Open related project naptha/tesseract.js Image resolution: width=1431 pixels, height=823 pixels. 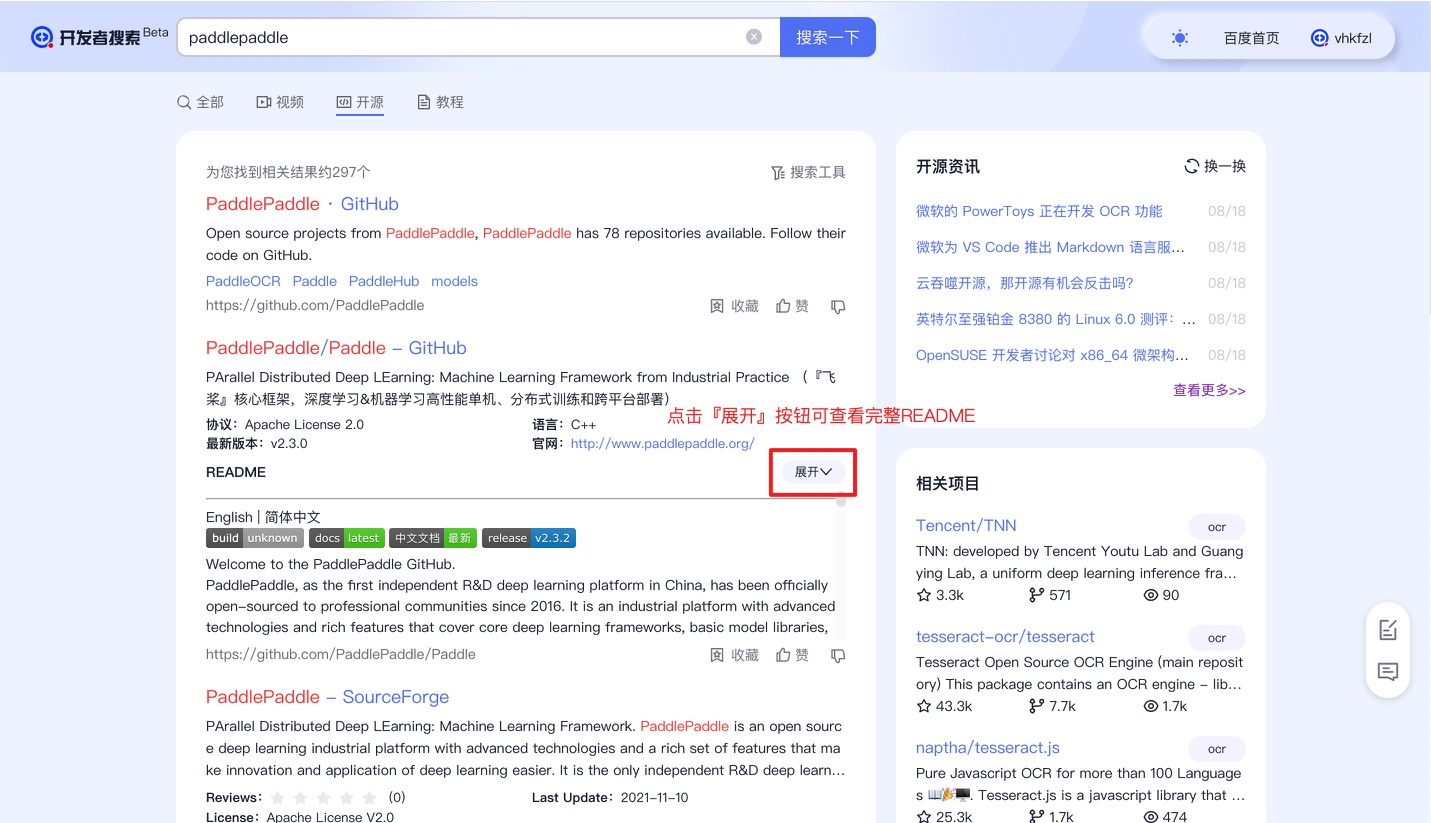click(988, 748)
